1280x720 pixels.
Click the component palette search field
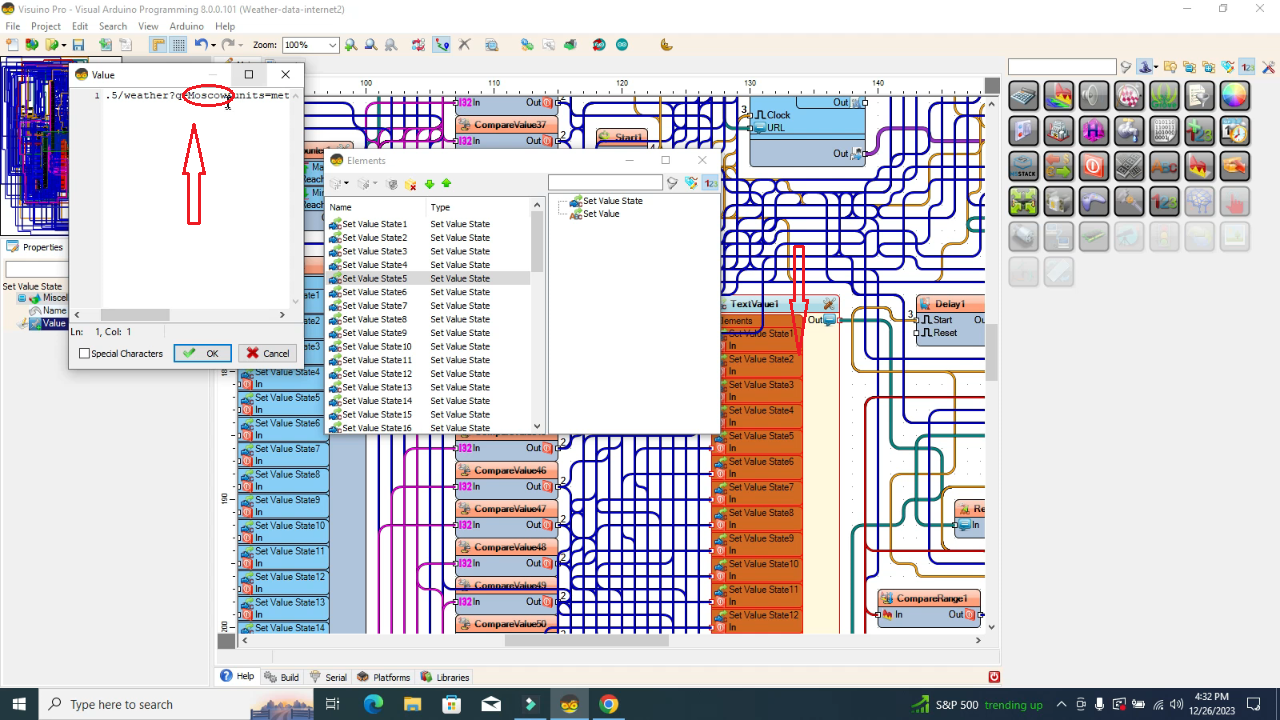[x=1062, y=67]
